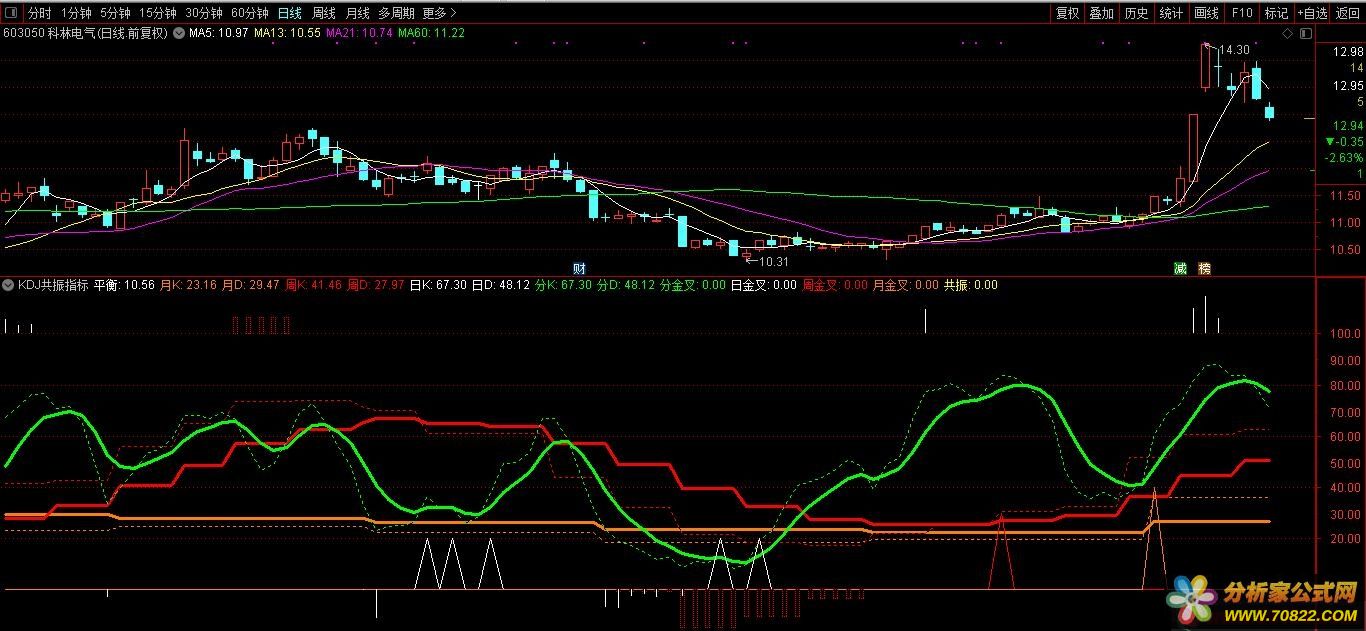
Task: Click the 财 marker on the chart
Action: point(579,269)
